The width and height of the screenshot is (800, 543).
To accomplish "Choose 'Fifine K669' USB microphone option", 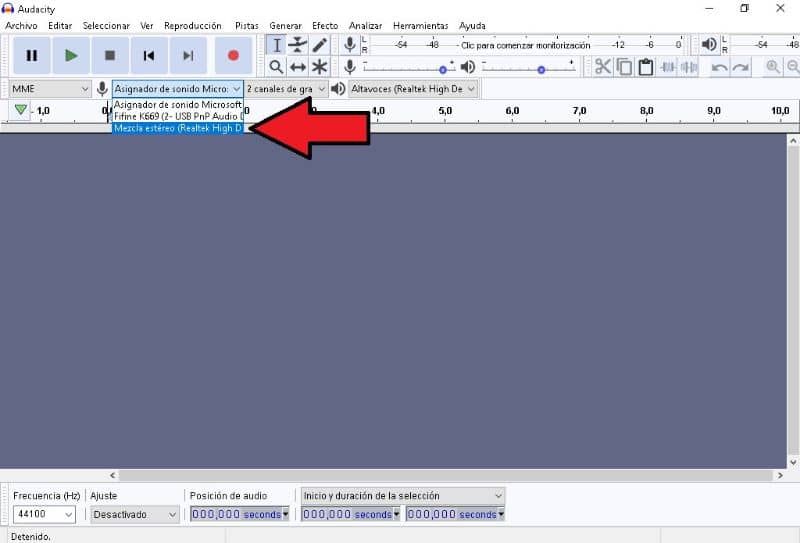I will (178, 116).
